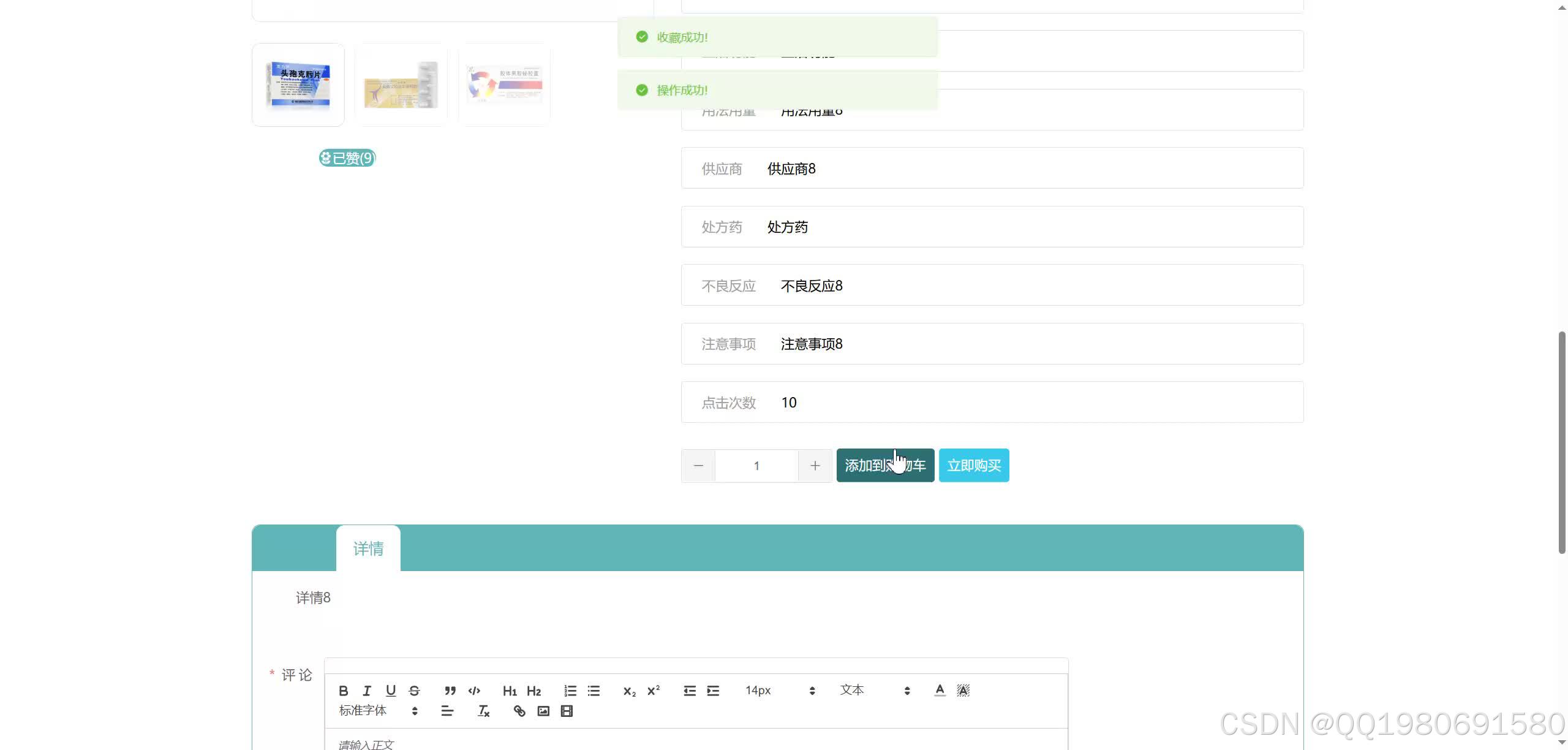The width and height of the screenshot is (1568, 750).
Task: Insert an image into the comment
Action: [543, 711]
